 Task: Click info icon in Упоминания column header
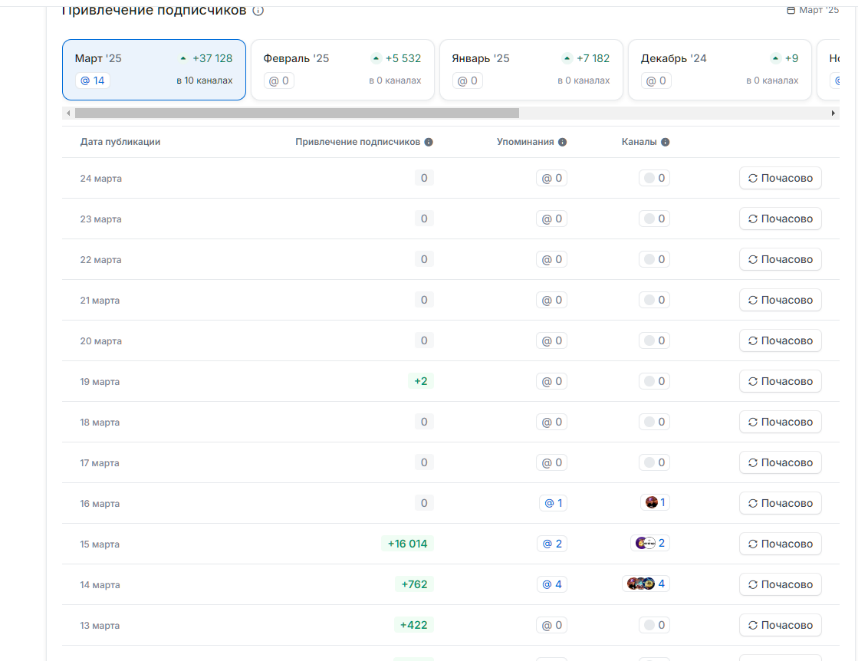562,142
